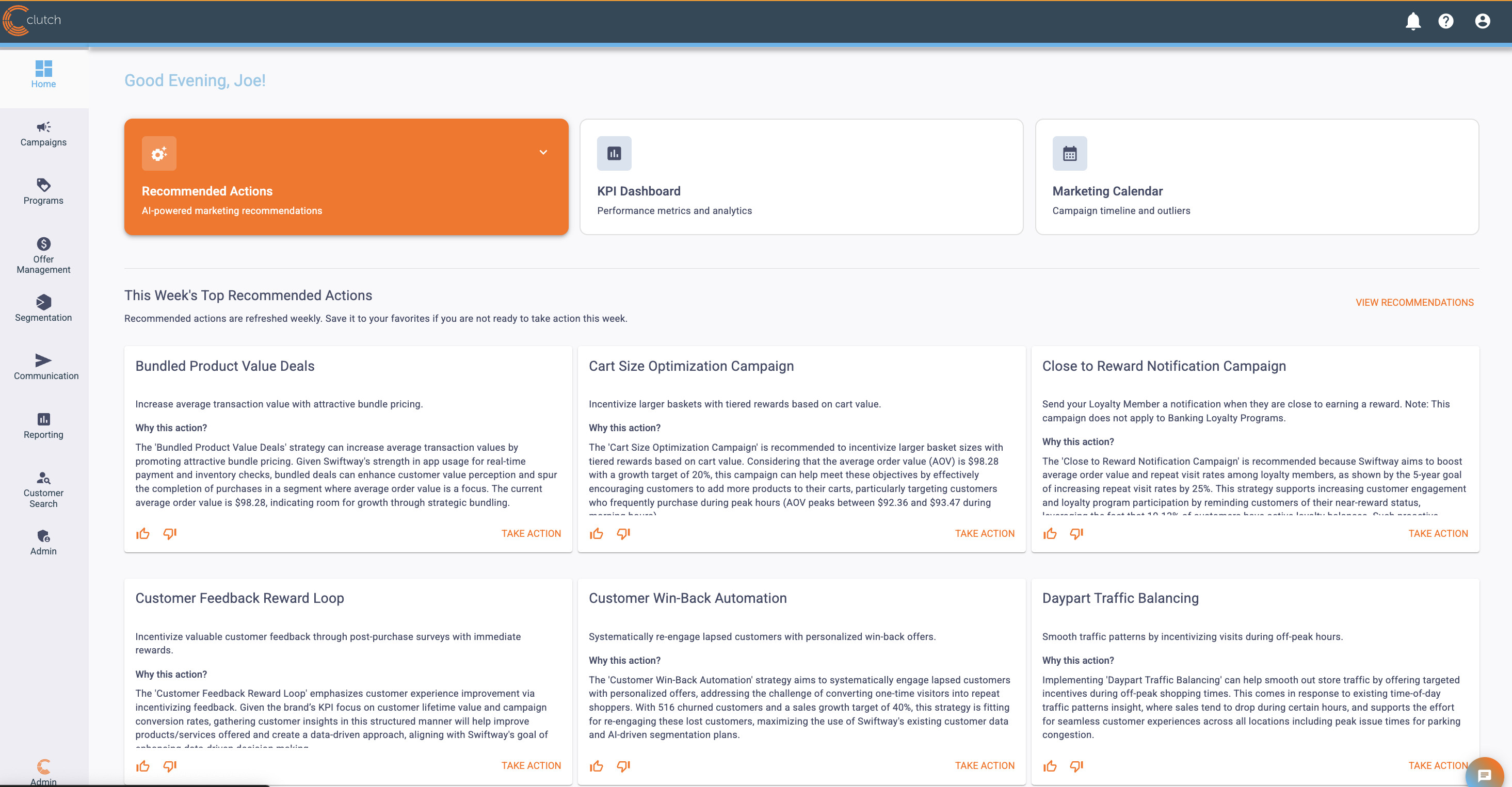The image size is (1512, 787).
Task: Open the notifications bell icon
Action: 1413,21
